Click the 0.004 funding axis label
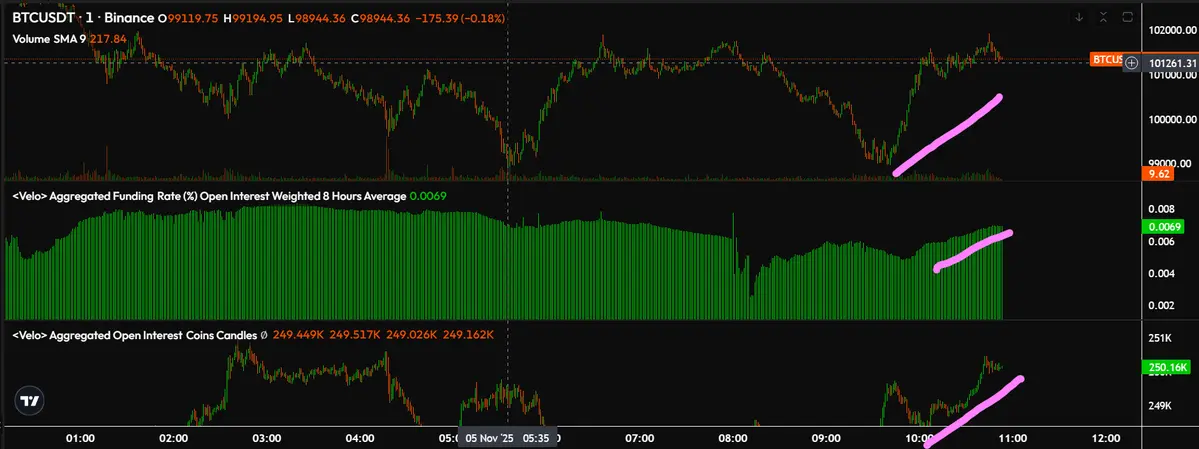This screenshot has width=1199, height=449. pyautogui.click(x=1162, y=273)
